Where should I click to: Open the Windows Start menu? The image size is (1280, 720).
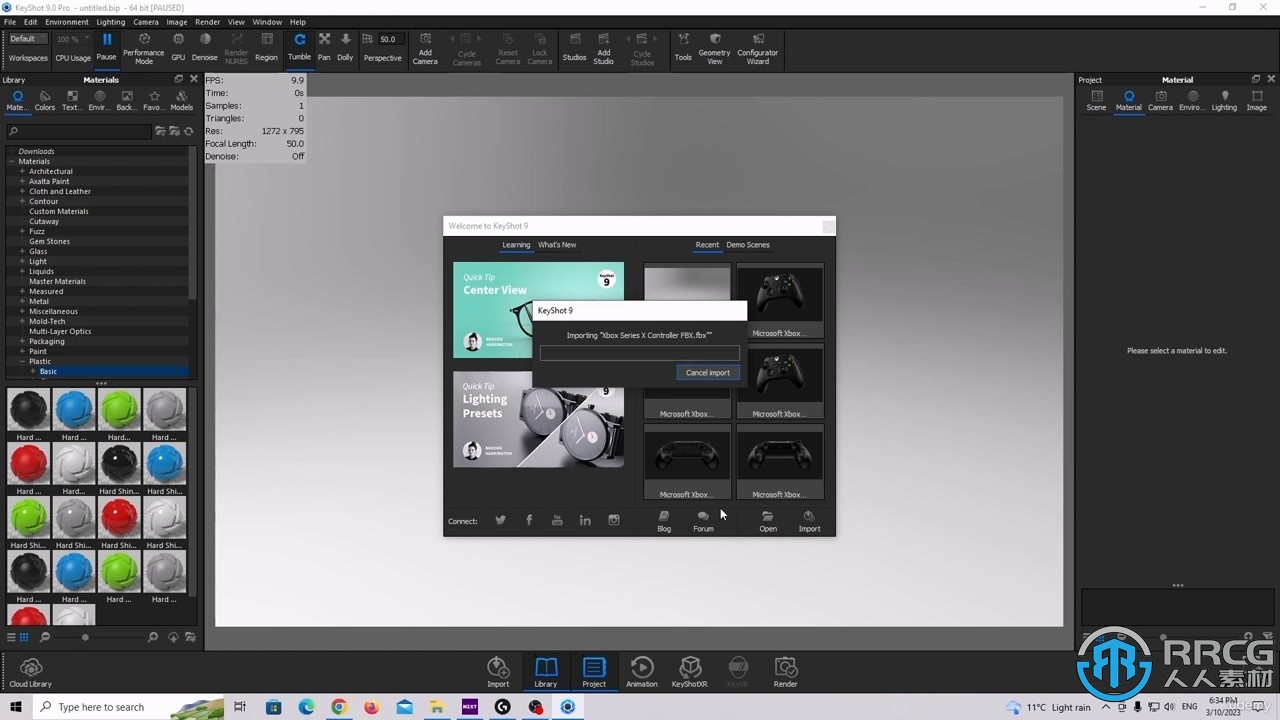coord(16,707)
